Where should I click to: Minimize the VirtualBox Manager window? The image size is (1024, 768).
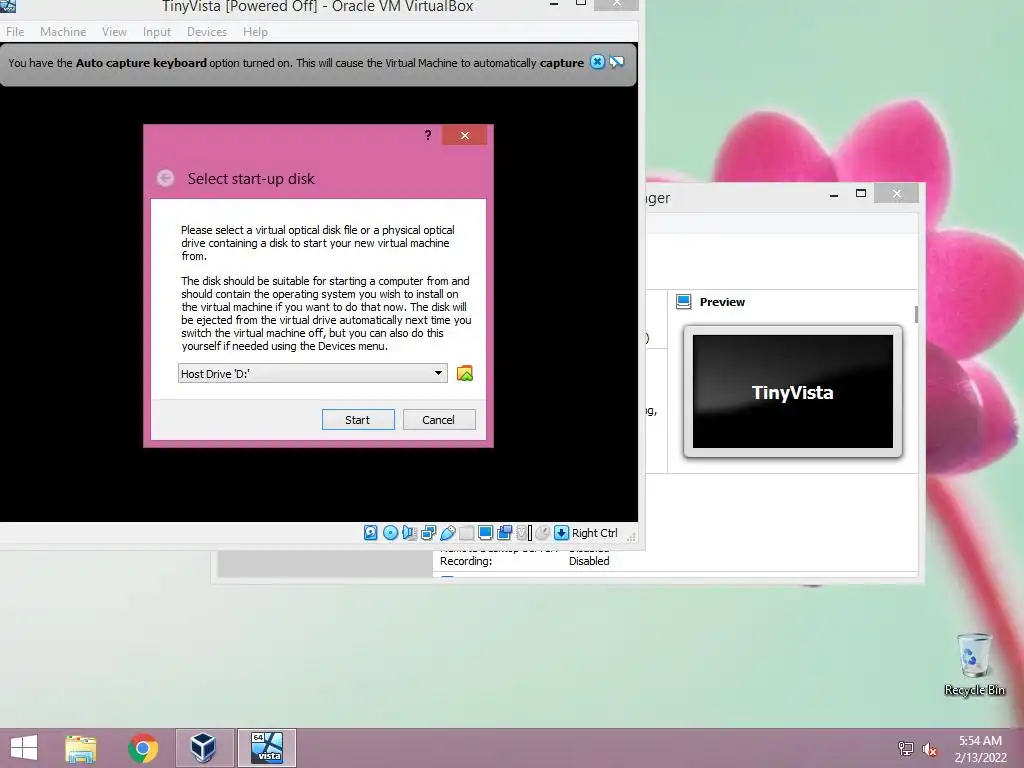click(834, 194)
